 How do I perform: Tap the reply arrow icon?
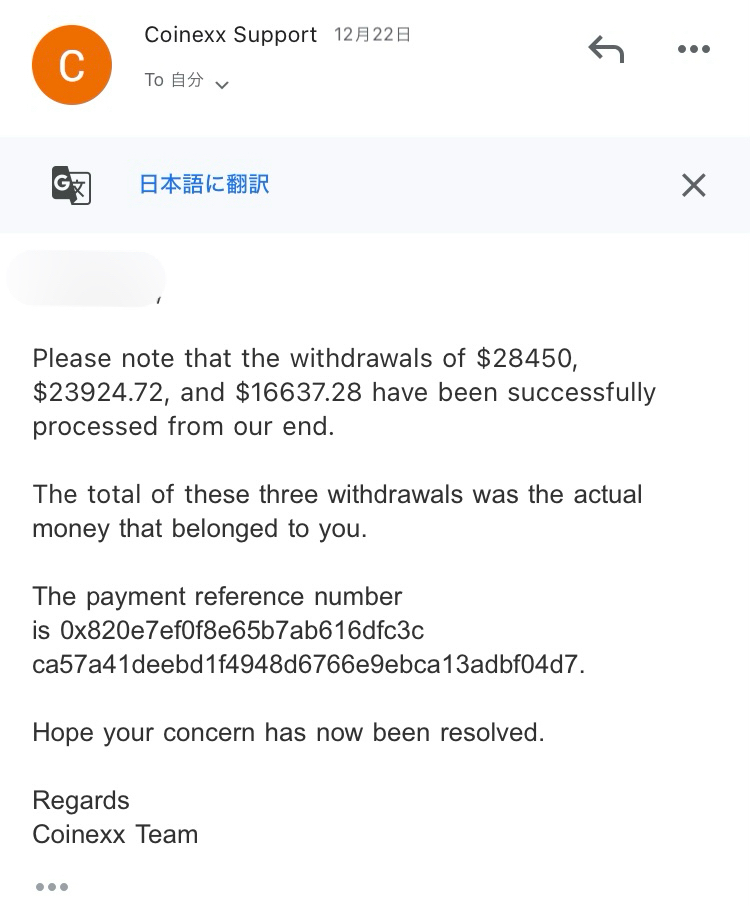coord(606,48)
